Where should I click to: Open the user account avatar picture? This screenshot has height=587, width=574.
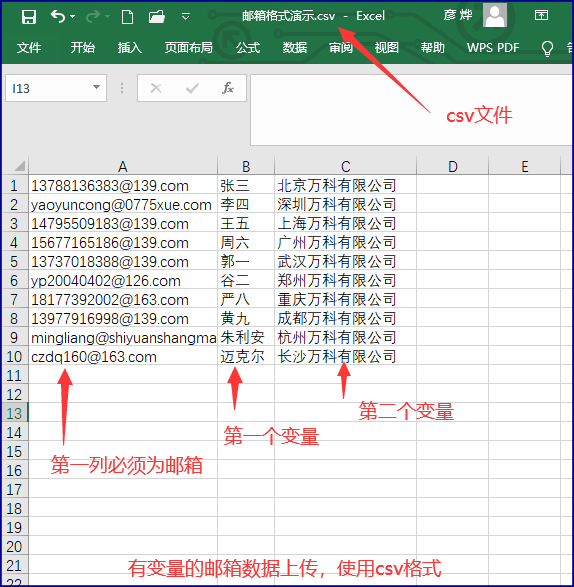point(495,15)
